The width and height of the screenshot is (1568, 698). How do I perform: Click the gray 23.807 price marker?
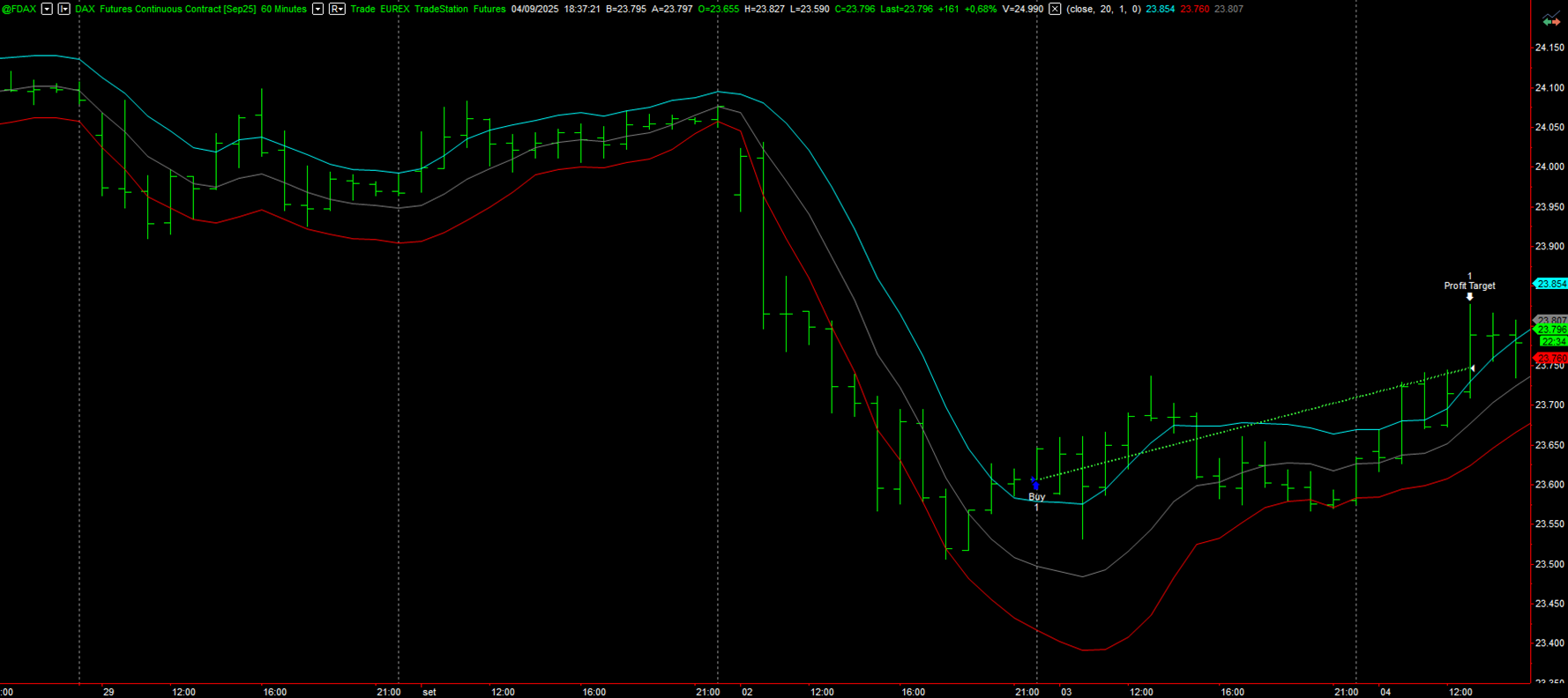(x=1551, y=320)
